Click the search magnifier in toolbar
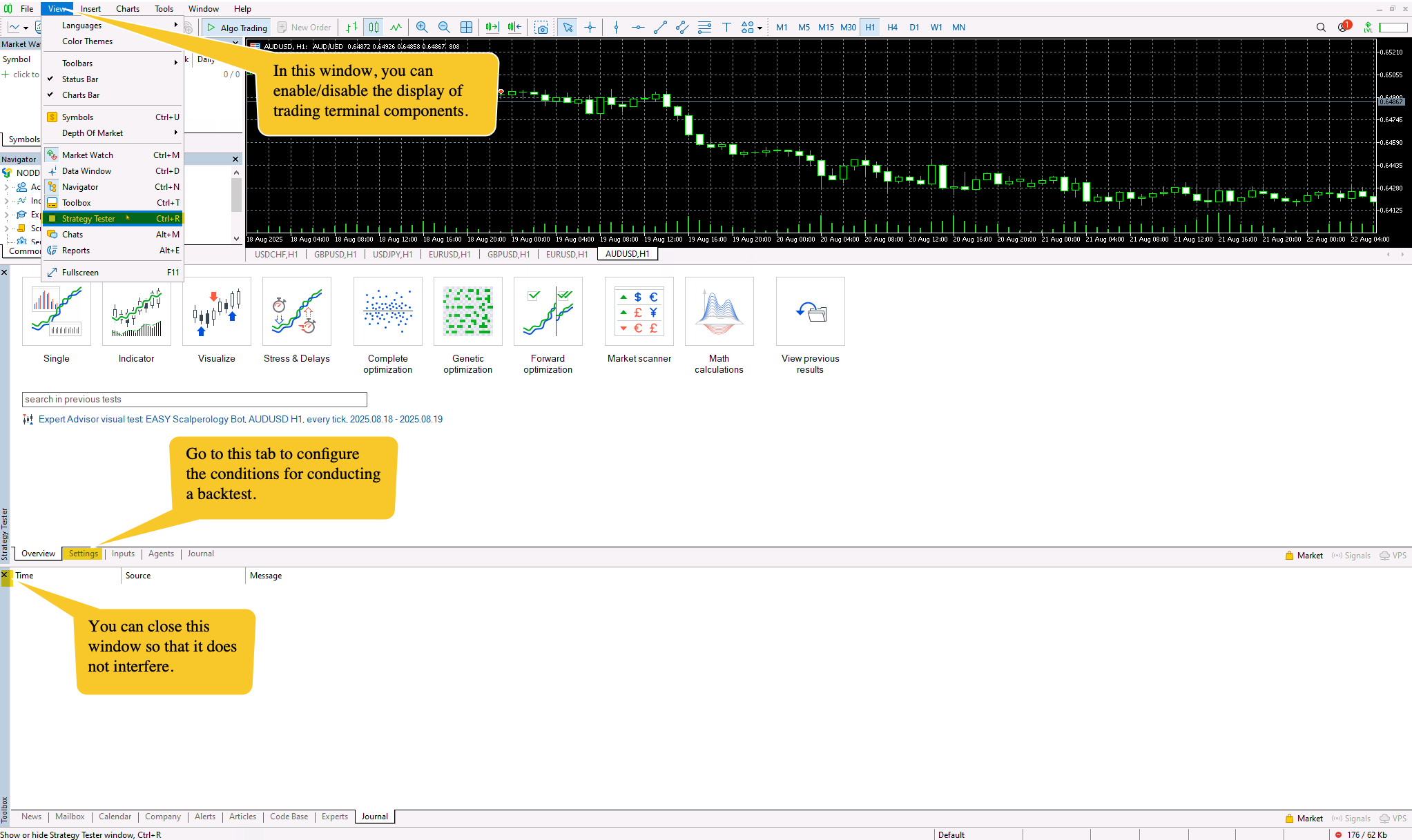This screenshot has height=840, width=1412. [1320, 28]
